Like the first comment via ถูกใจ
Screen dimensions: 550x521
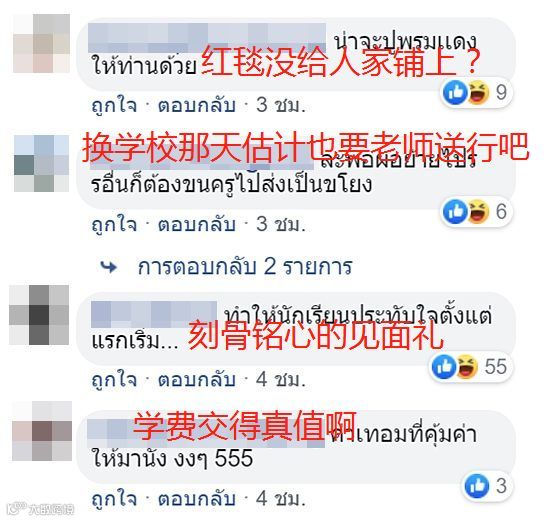click(114, 105)
